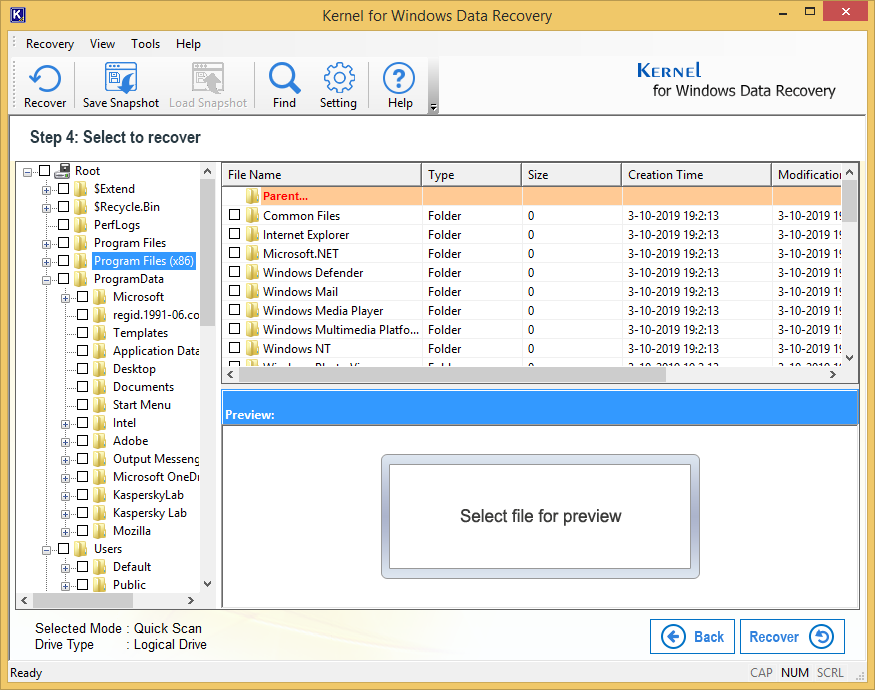This screenshot has height=690, width=875.
Task: Click the Windows NT folder icon
Action: tap(253, 348)
